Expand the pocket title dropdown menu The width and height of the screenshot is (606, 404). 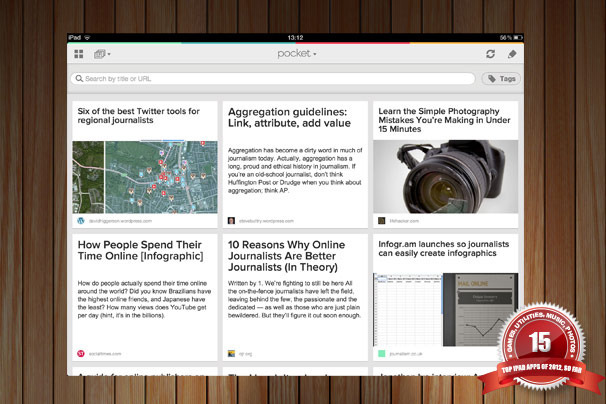pos(297,53)
